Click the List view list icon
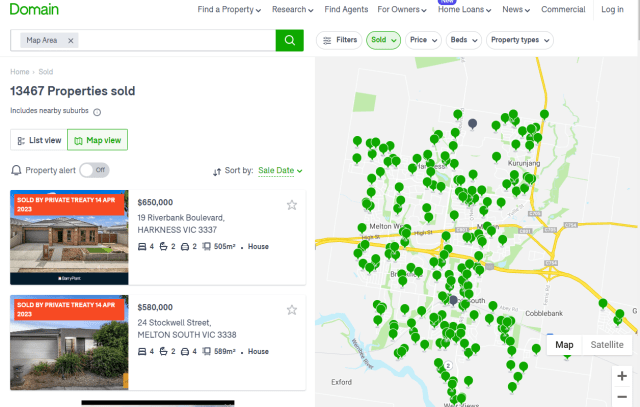 point(21,141)
